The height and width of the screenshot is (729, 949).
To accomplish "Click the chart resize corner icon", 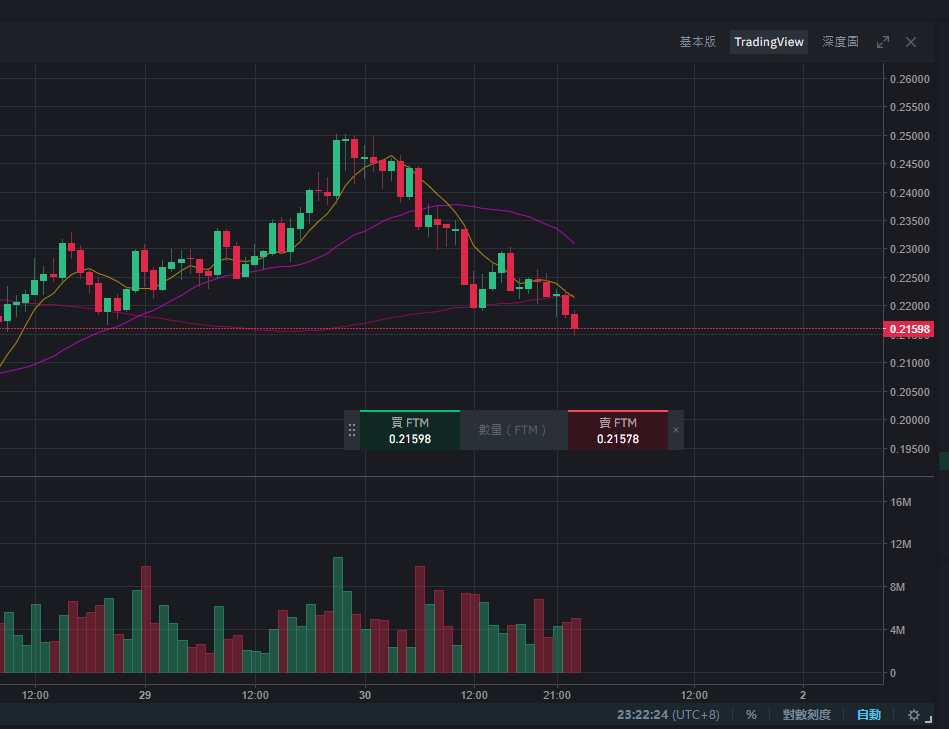I will tap(929, 719).
